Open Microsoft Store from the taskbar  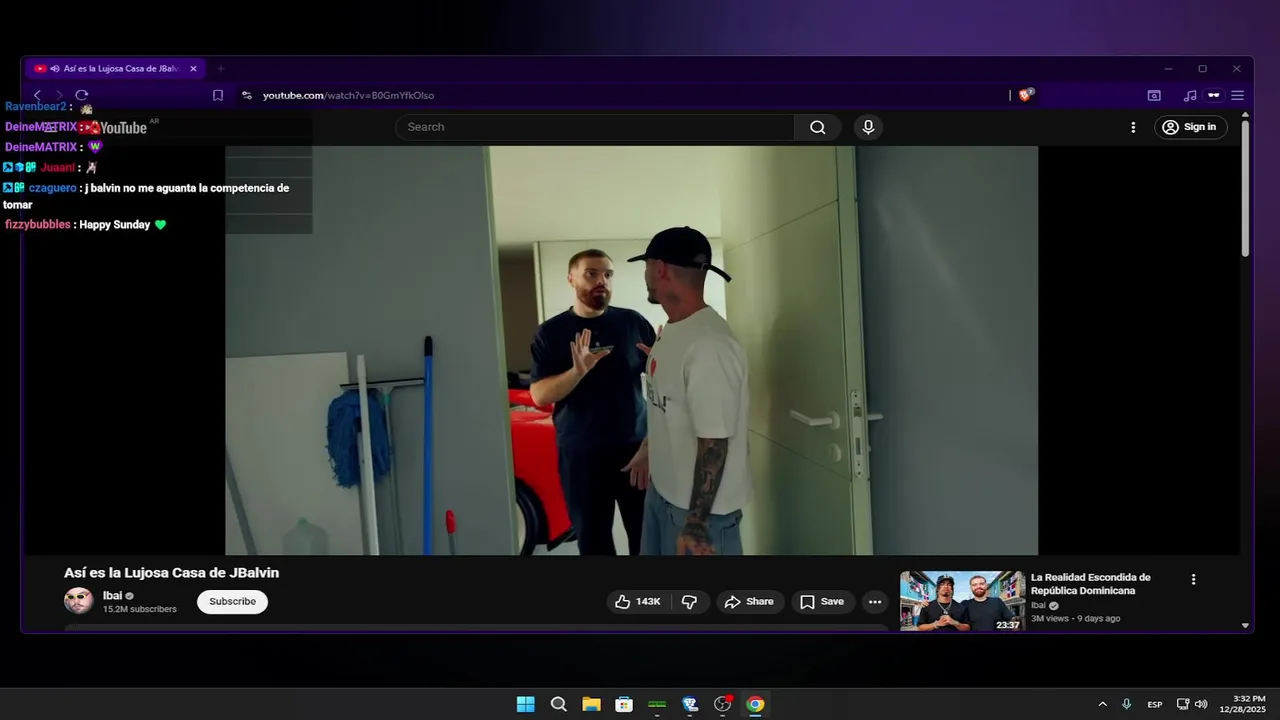click(624, 704)
